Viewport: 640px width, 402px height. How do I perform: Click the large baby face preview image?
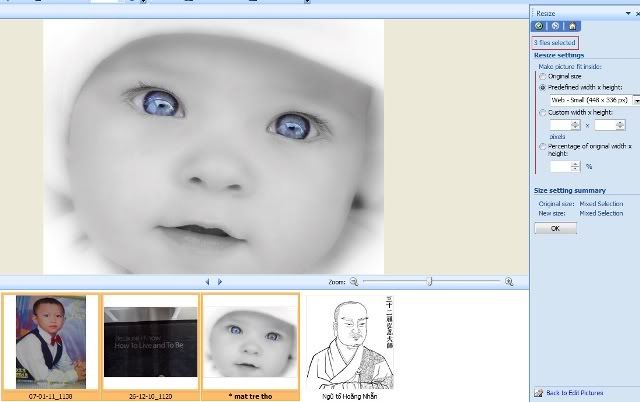(213, 147)
